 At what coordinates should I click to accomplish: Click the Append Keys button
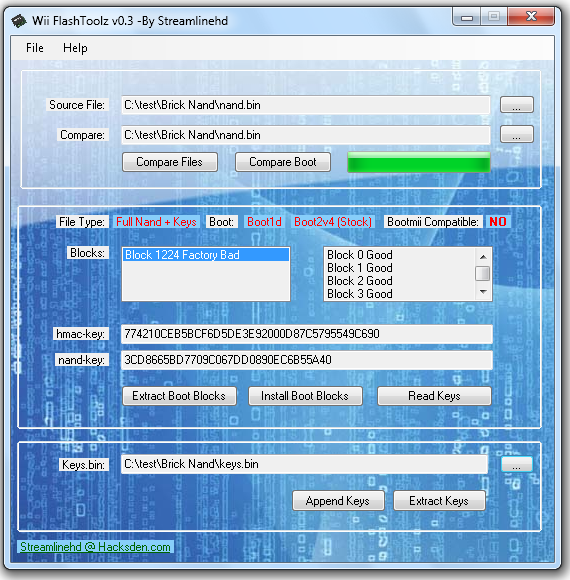338,501
